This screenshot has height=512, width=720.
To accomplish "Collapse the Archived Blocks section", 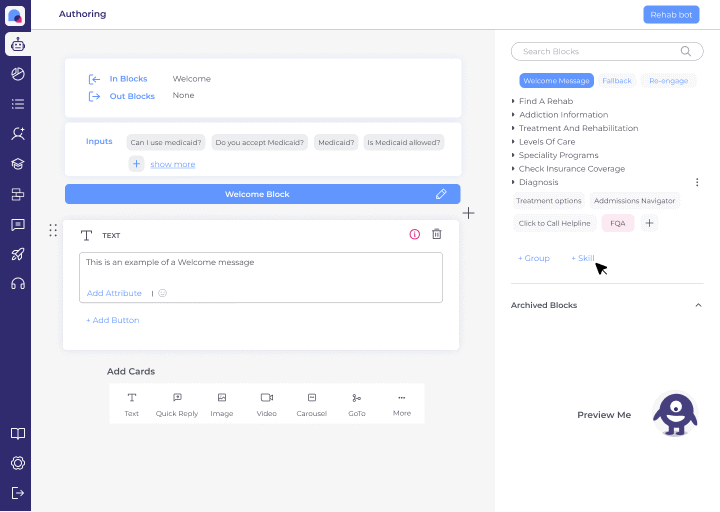I will click(698, 305).
